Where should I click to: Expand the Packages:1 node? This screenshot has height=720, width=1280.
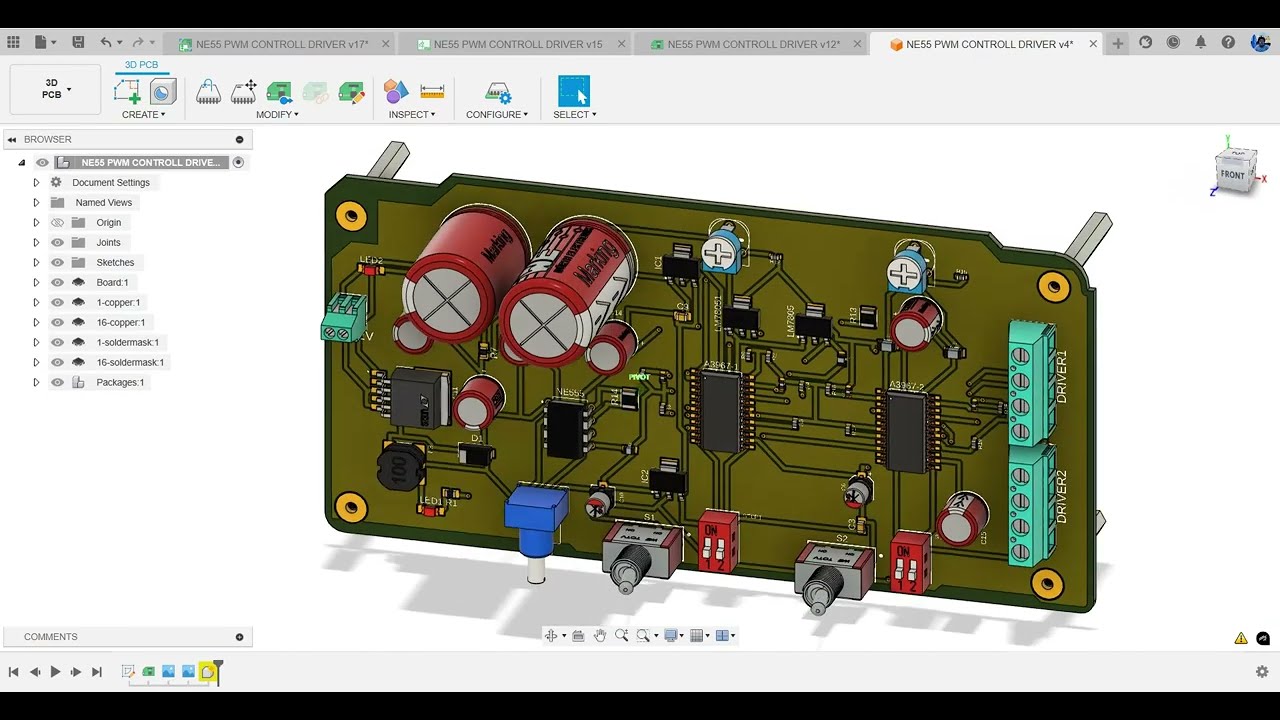pos(36,382)
